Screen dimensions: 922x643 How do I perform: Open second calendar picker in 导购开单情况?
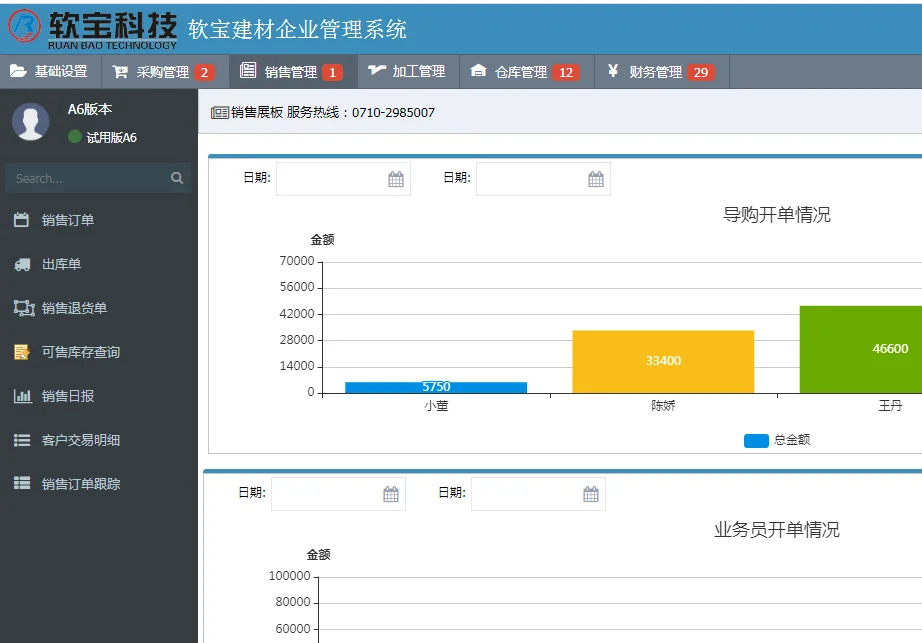596,179
